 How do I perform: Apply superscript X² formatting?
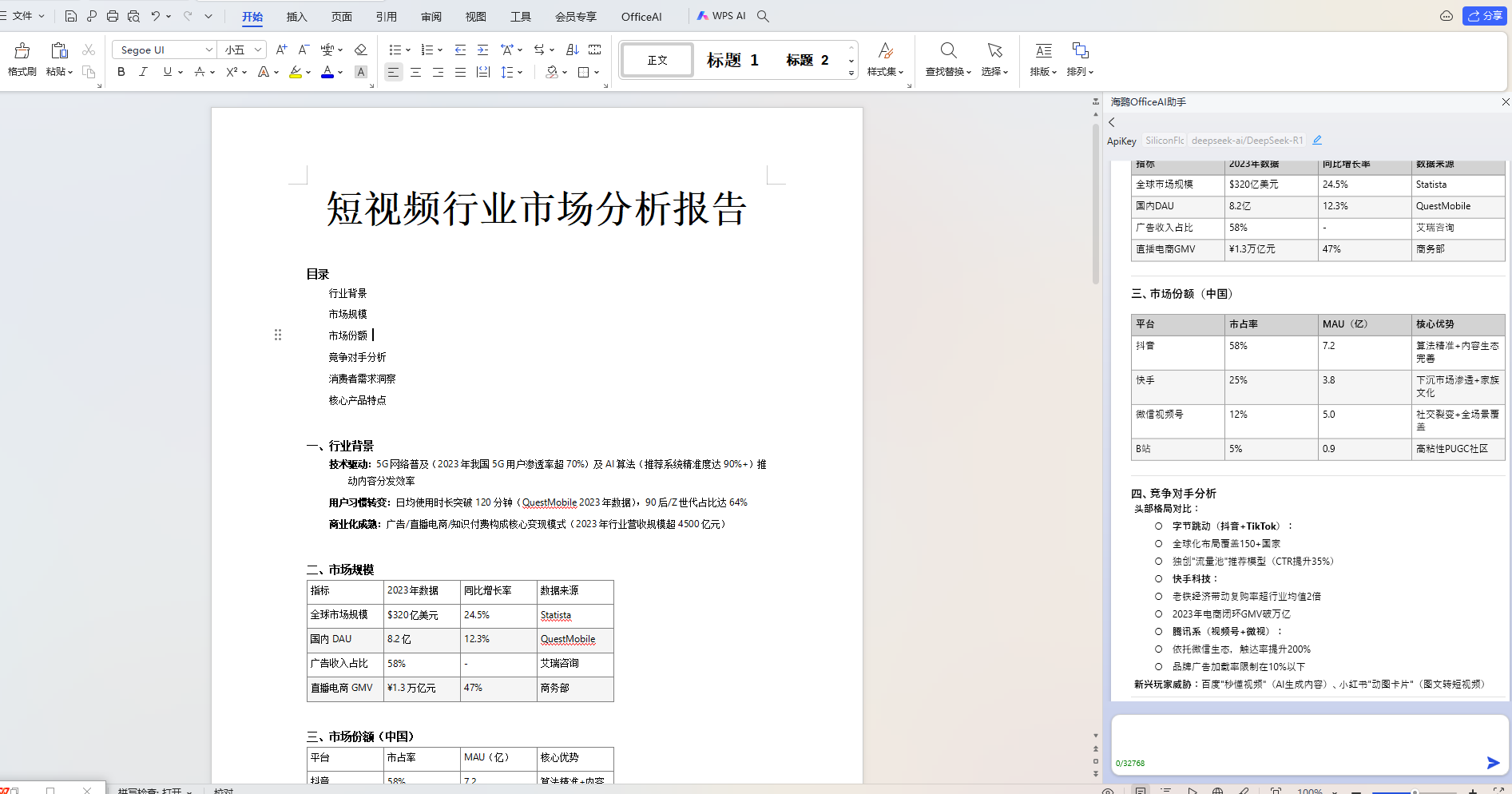[232, 72]
